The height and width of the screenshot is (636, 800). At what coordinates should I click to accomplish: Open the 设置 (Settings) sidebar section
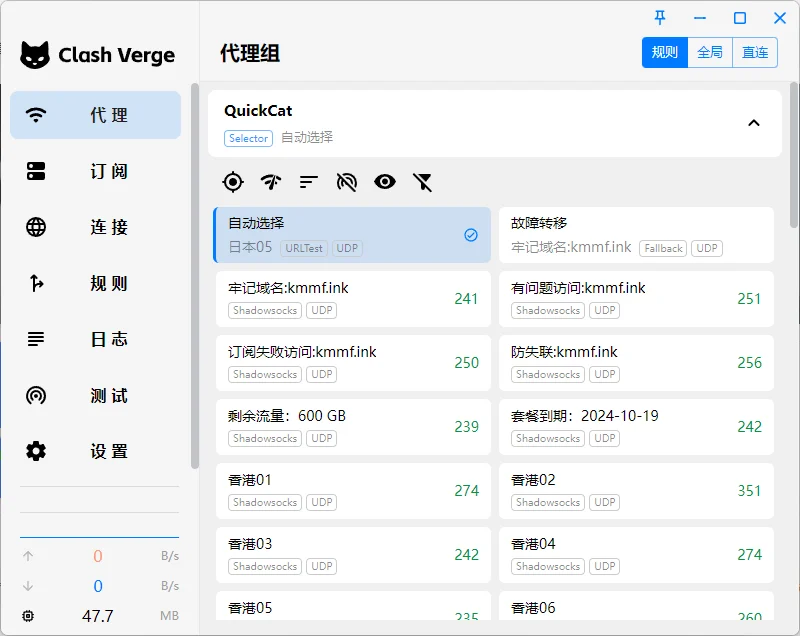coord(97,451)
